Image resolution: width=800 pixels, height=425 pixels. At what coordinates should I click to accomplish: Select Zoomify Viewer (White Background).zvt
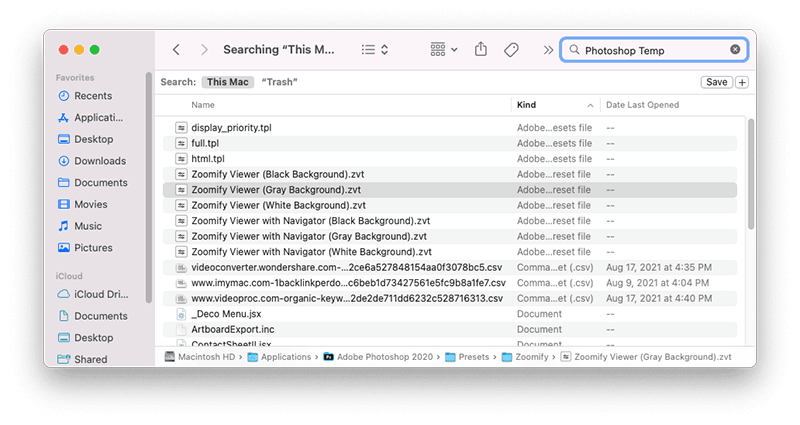point(450,205)
